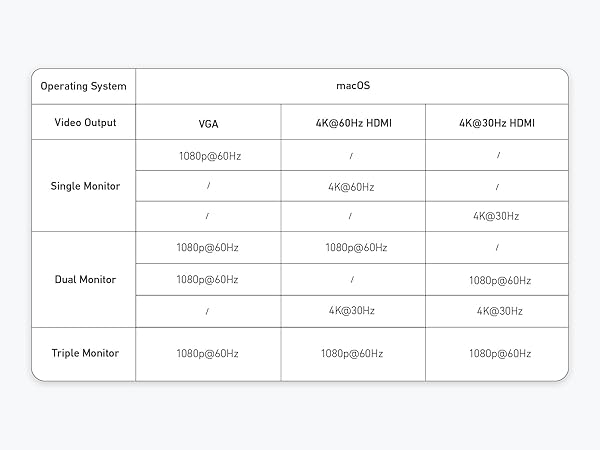600x450 pixels.
Task: Select the macOS header cell
Action: [351, 86]
